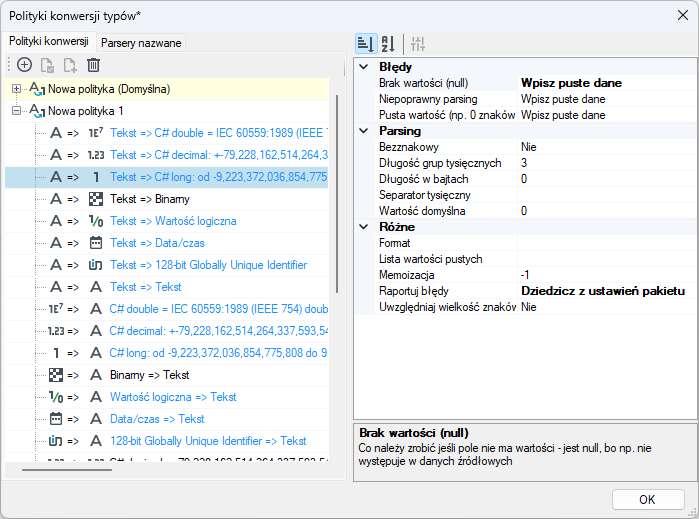The height and width of the screenshot is (519, 699).
Task: Edit the Długość grup tysięcznych value field
Action: click(x=607, y=163)
